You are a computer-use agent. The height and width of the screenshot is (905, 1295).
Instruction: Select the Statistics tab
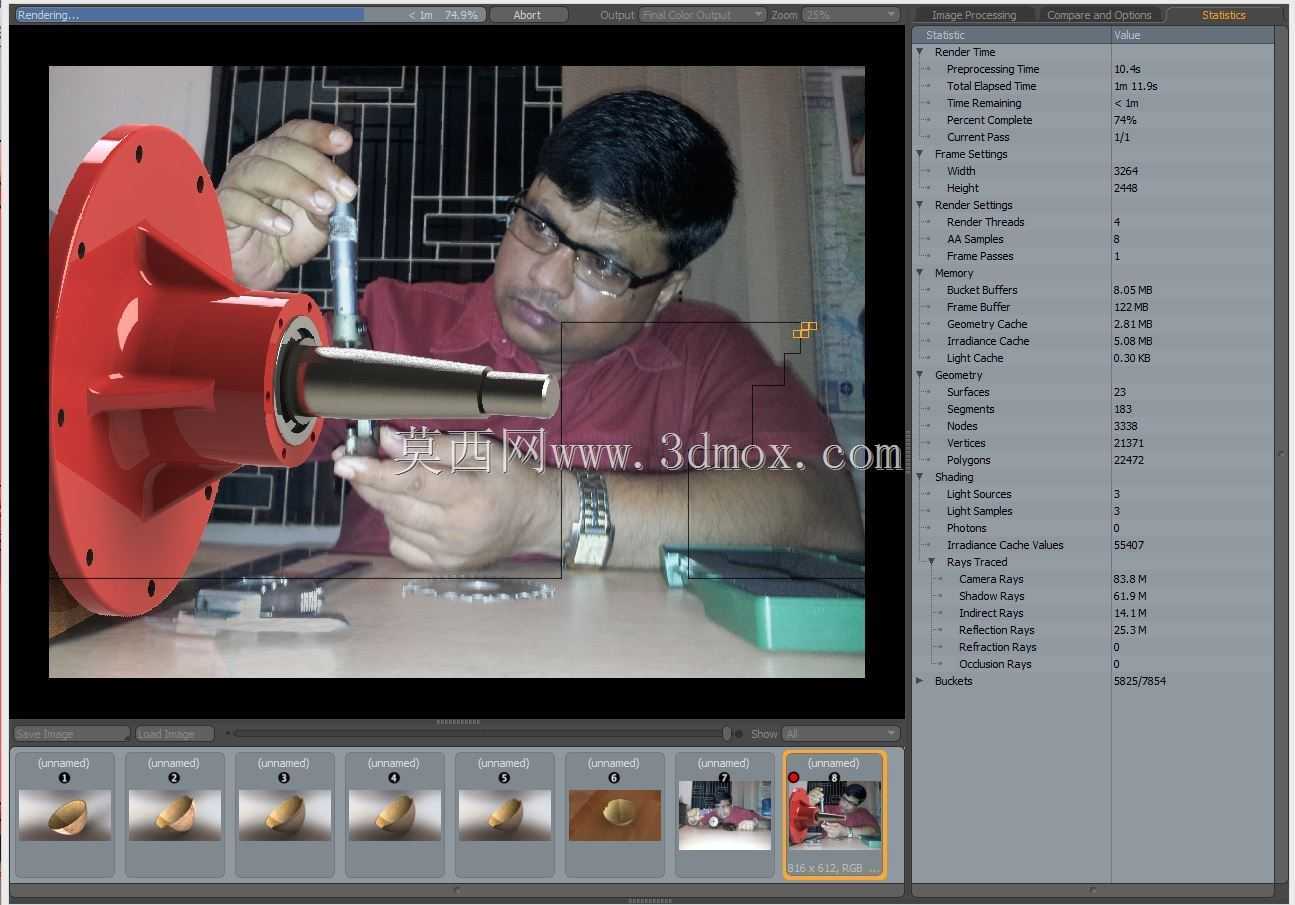(x=1223, y=15)
